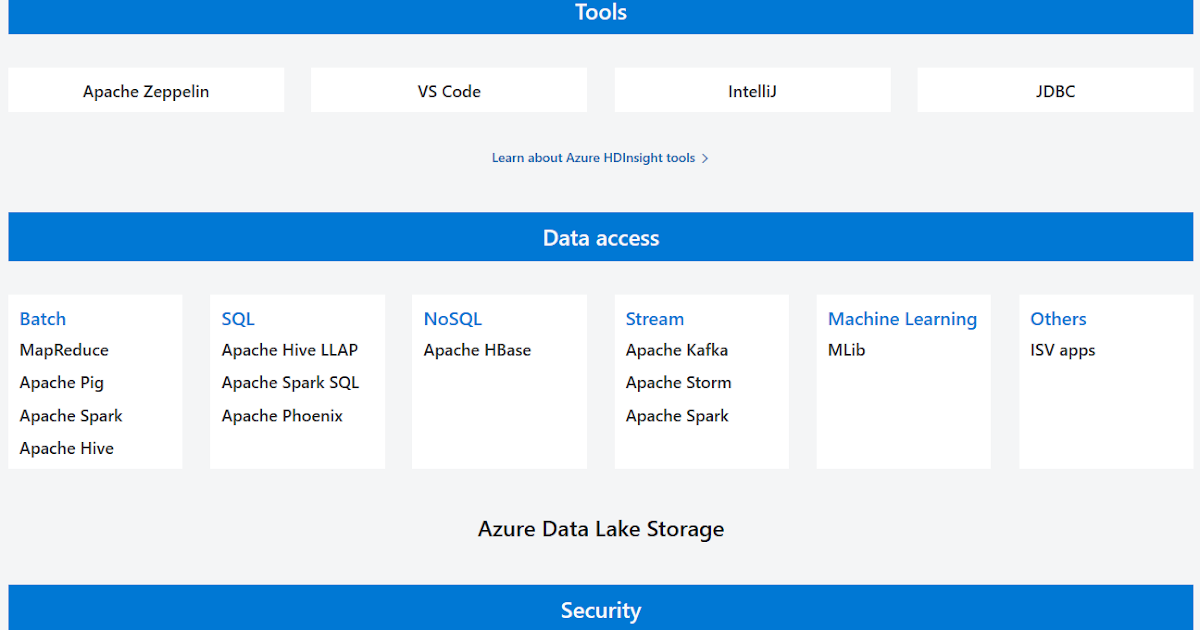Open the VS Code tool card
This screenshot has height=630, width=1200.
(x=448, y=89)
